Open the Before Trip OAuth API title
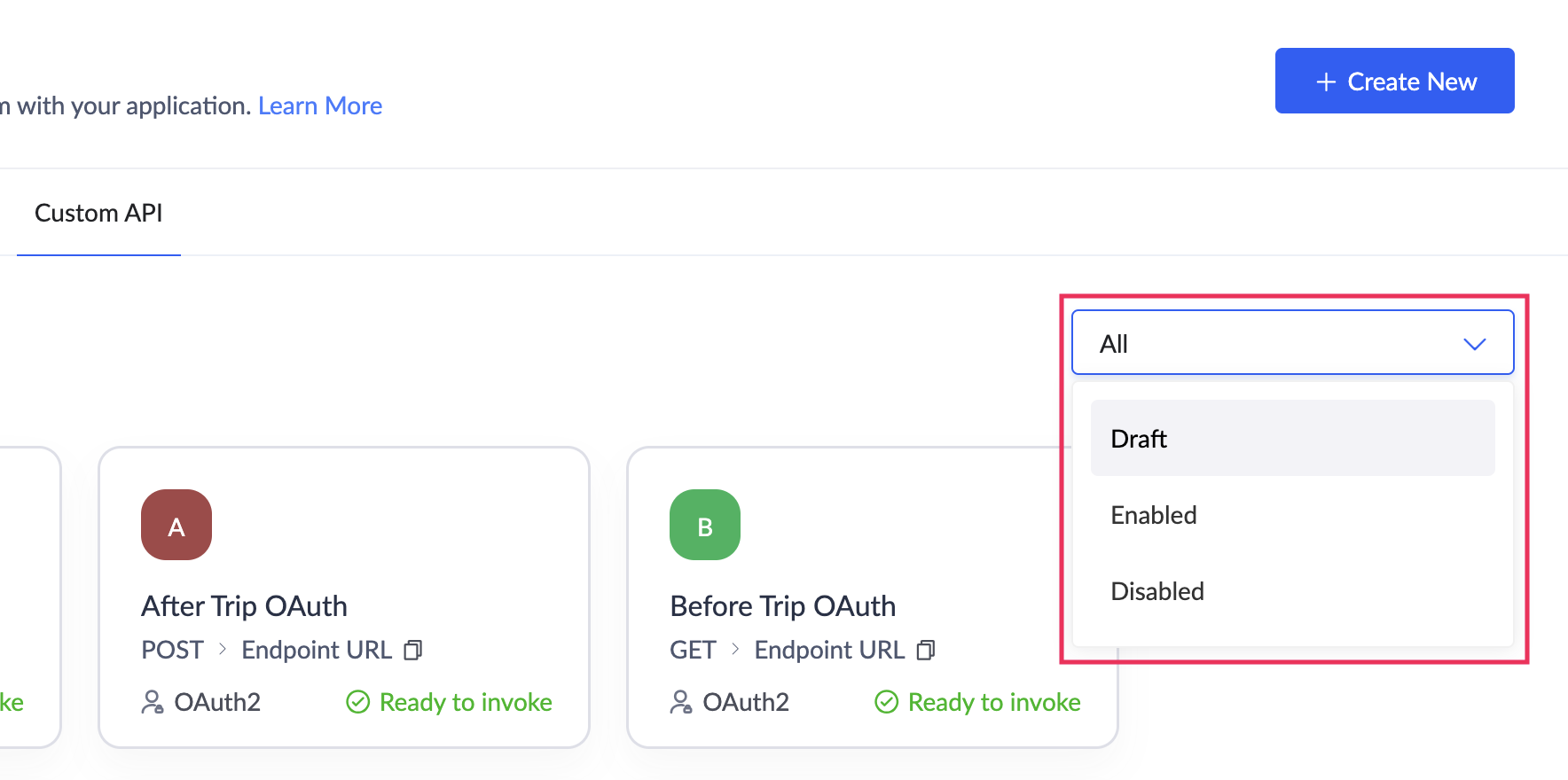 pos(782,606)
